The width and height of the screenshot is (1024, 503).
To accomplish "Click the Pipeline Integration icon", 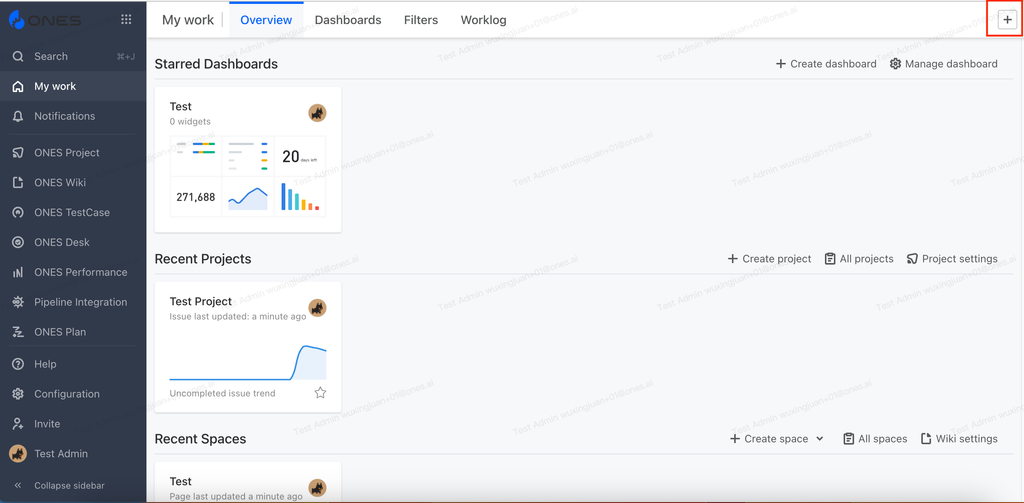I will point(18,302).
